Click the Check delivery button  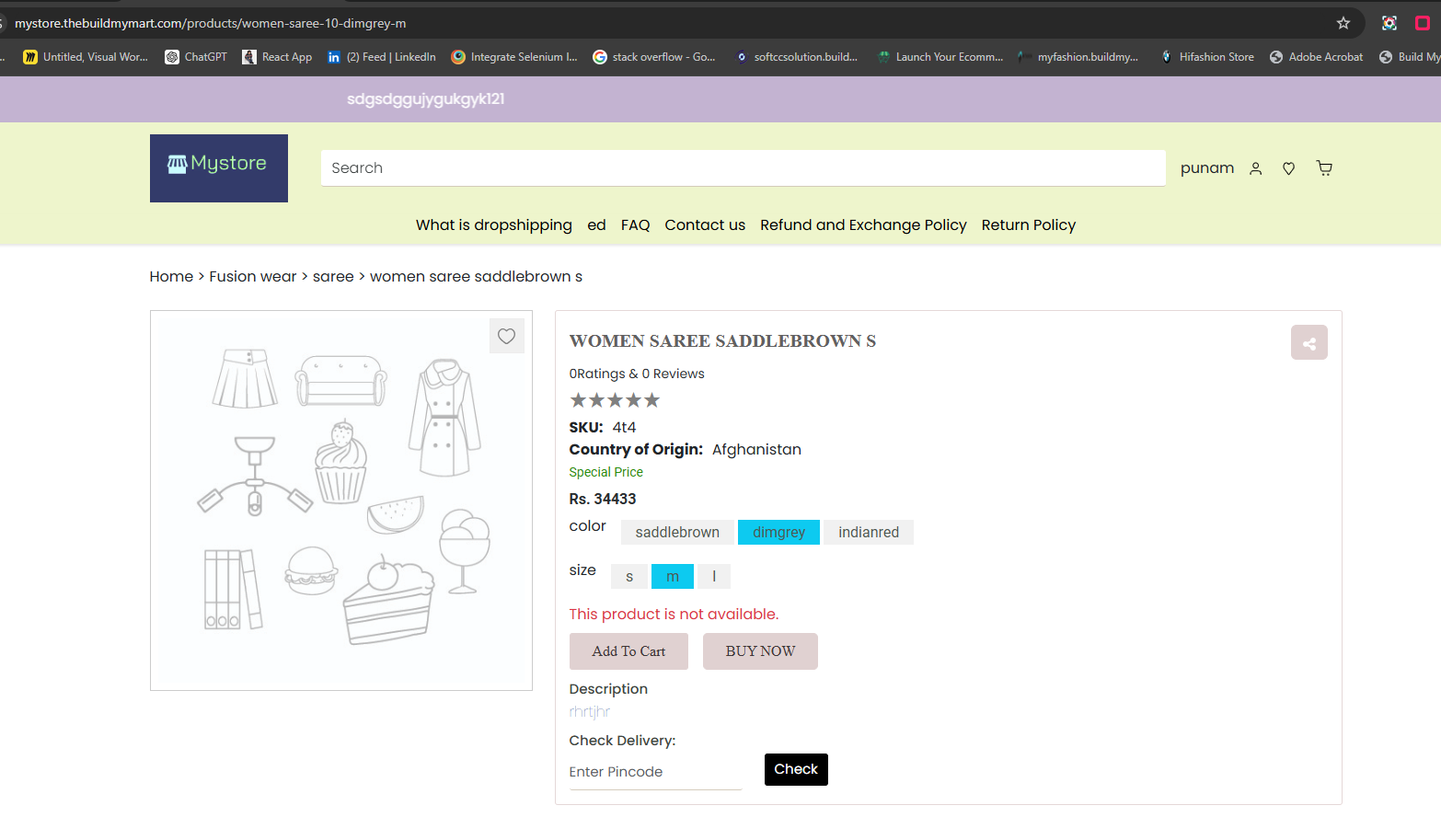(x=796, y=769)
